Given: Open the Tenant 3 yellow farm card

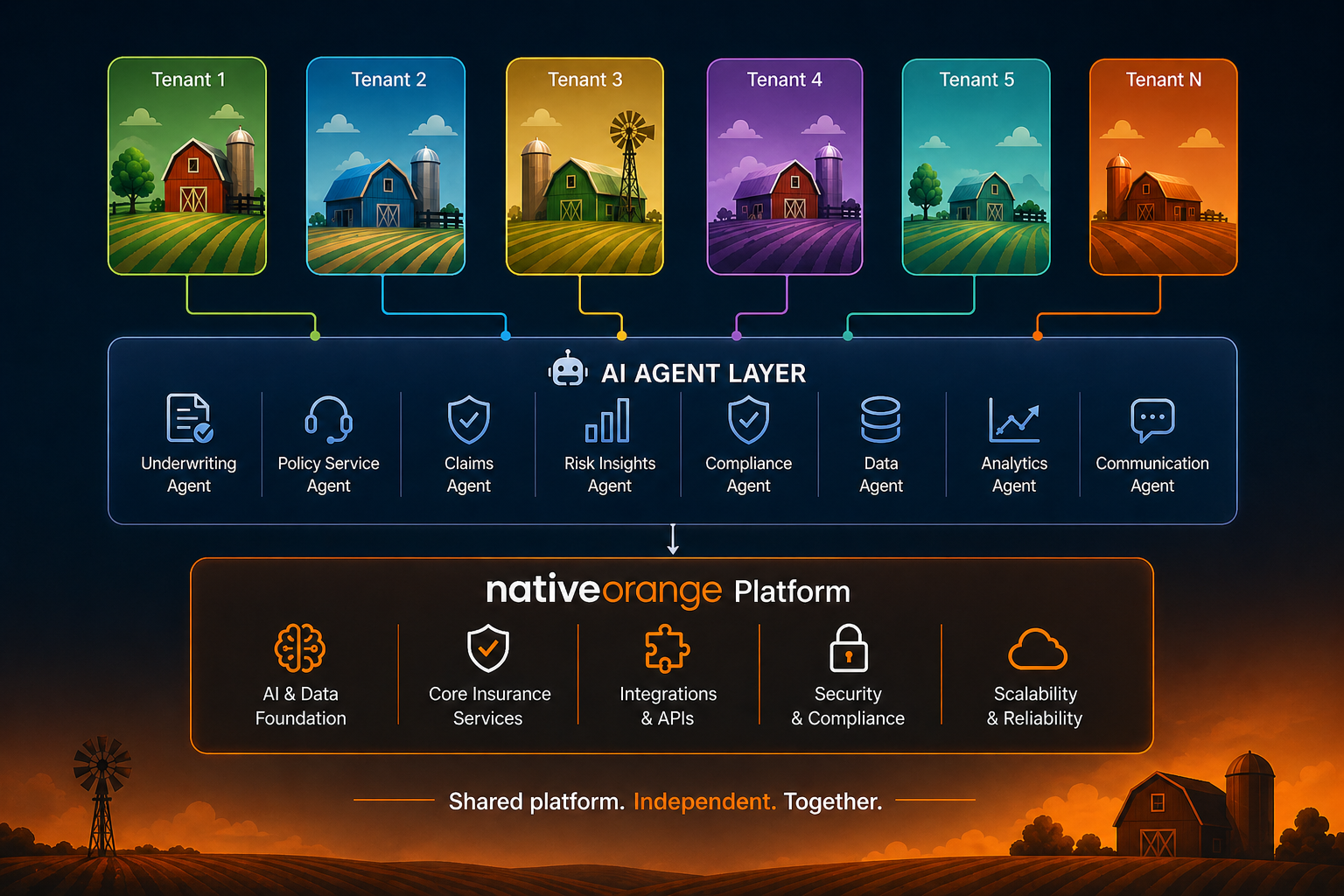Looking at the screenshot, I should (585, 166).
